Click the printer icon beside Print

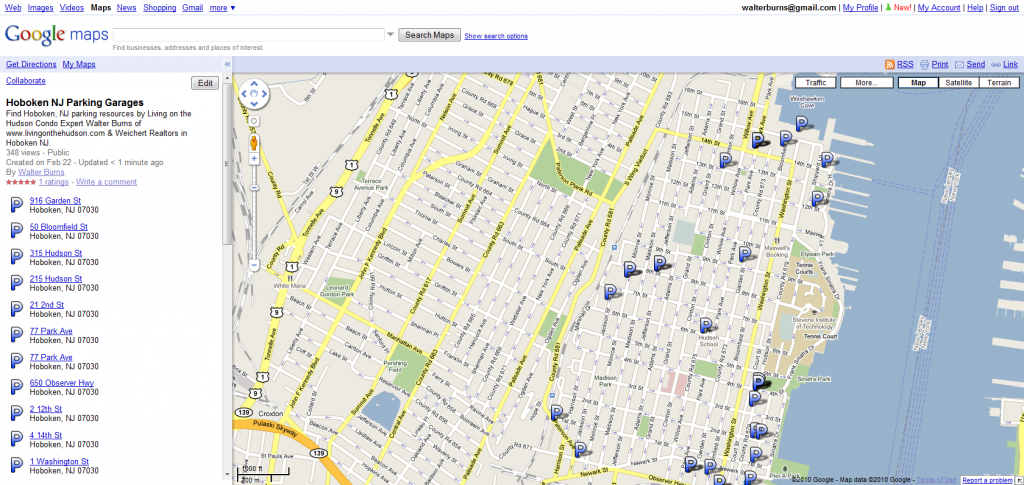click(x=924, y=65)
